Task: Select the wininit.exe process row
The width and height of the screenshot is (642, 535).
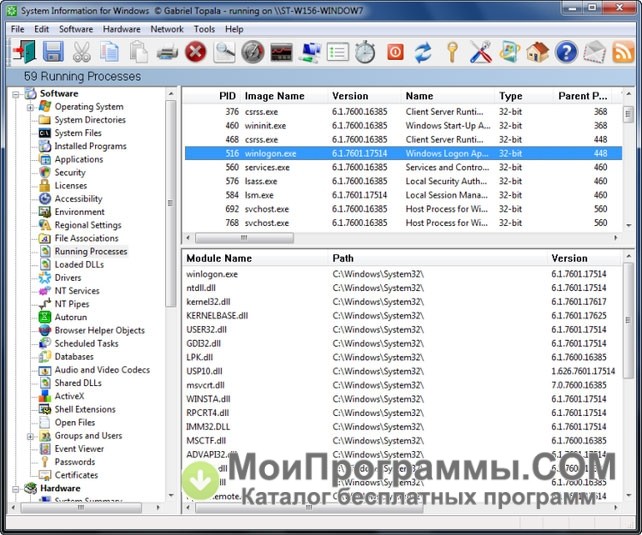Action: 403,126
